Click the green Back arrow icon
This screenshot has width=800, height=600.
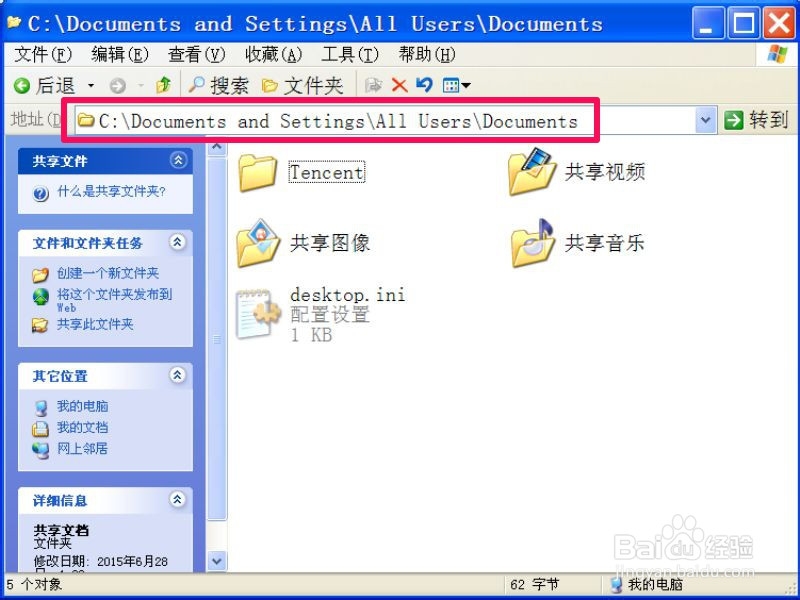22,85
